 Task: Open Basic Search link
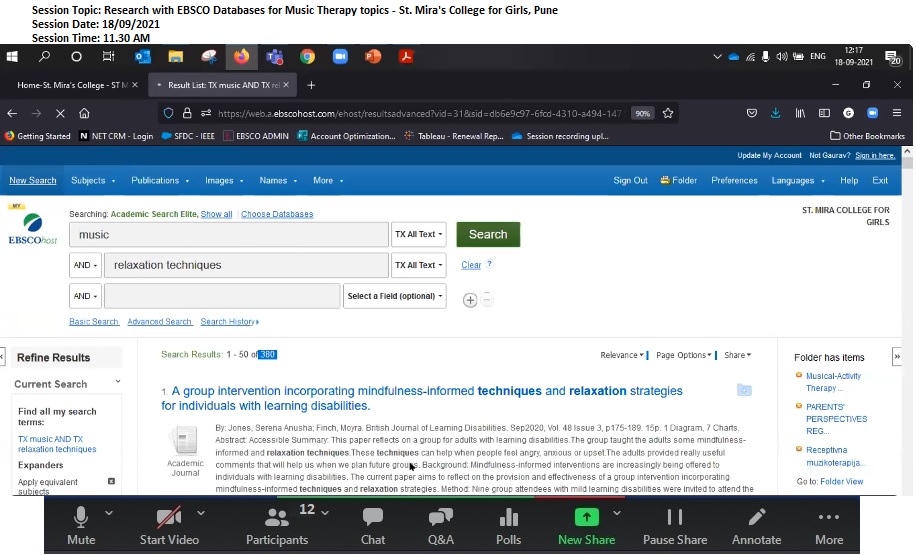[x=93, y=322]
